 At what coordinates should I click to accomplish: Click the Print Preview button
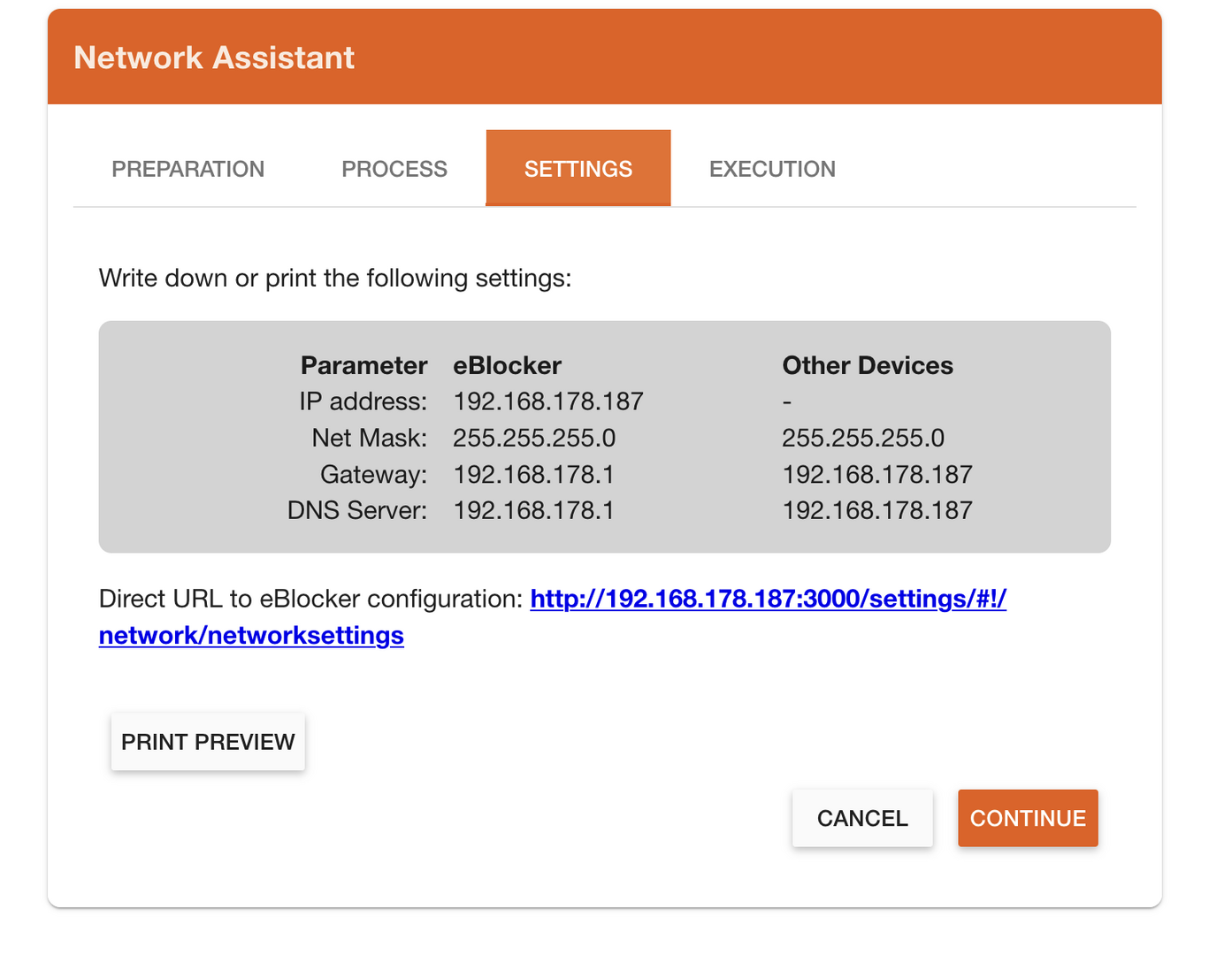(208, 742)
